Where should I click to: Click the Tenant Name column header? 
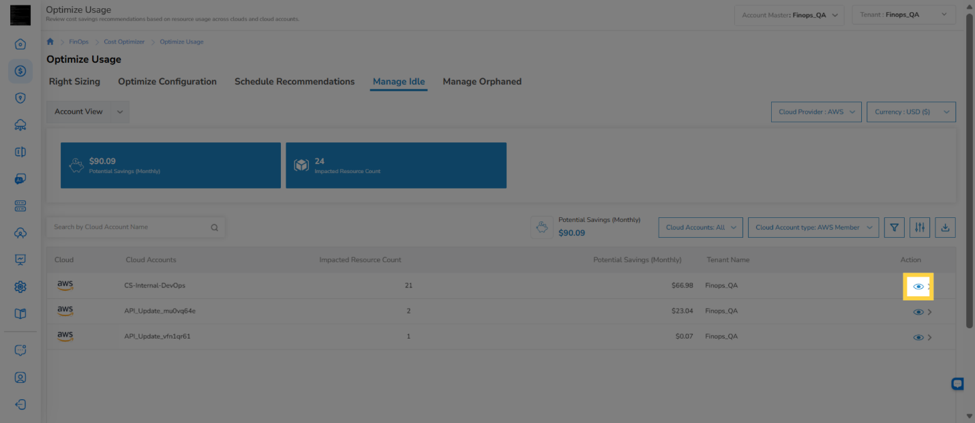[x=728, y=259]
